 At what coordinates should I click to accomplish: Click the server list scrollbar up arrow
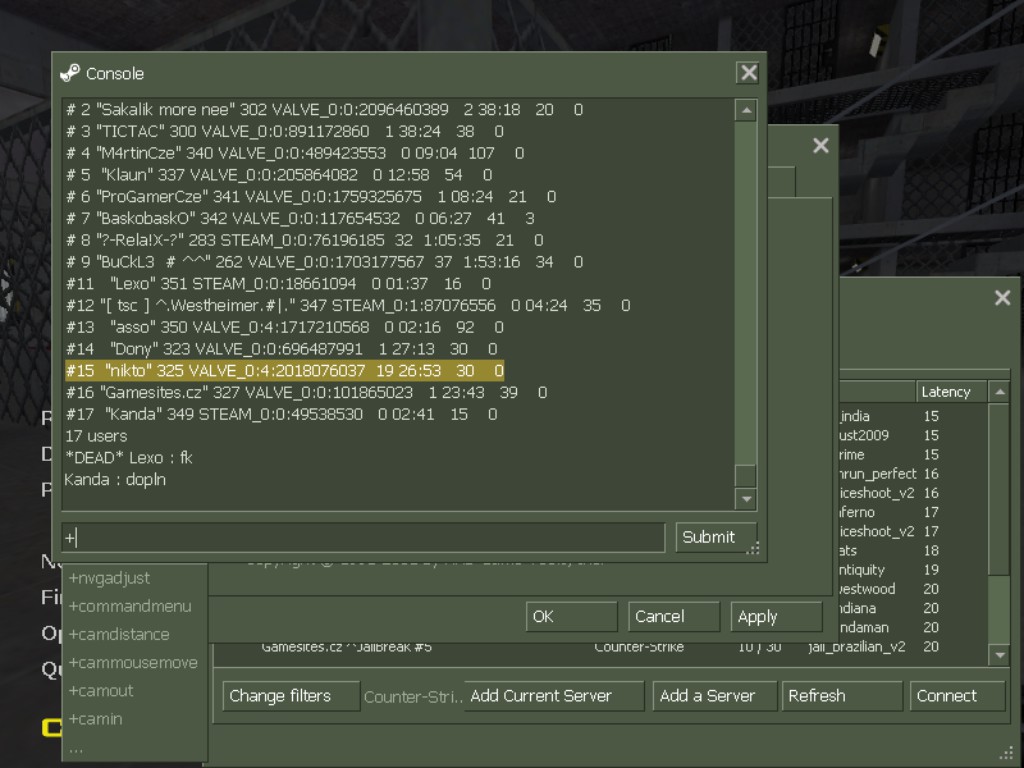(1000, 392)
